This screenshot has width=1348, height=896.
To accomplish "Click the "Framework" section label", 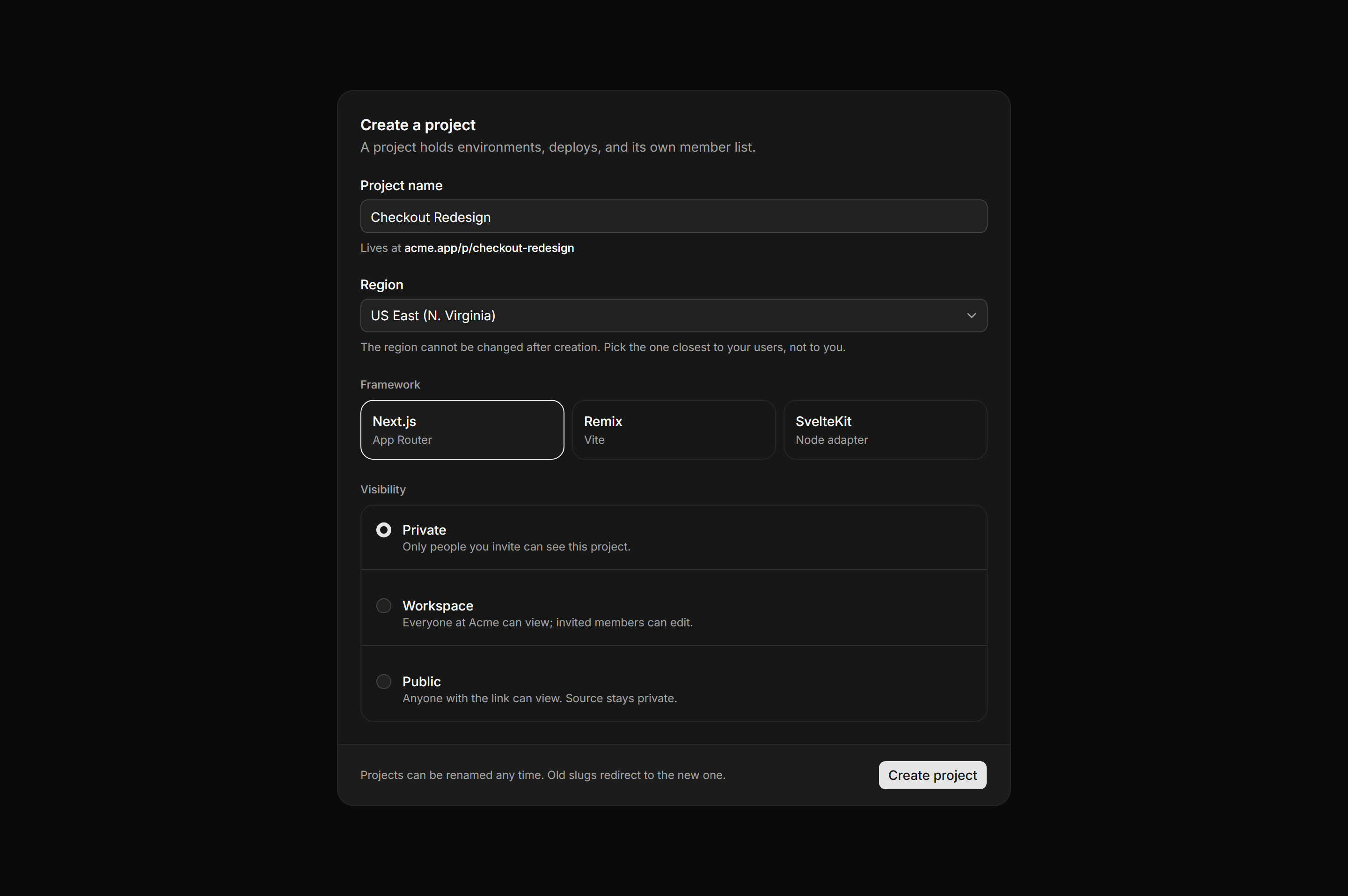I will [x=390, y=385].
